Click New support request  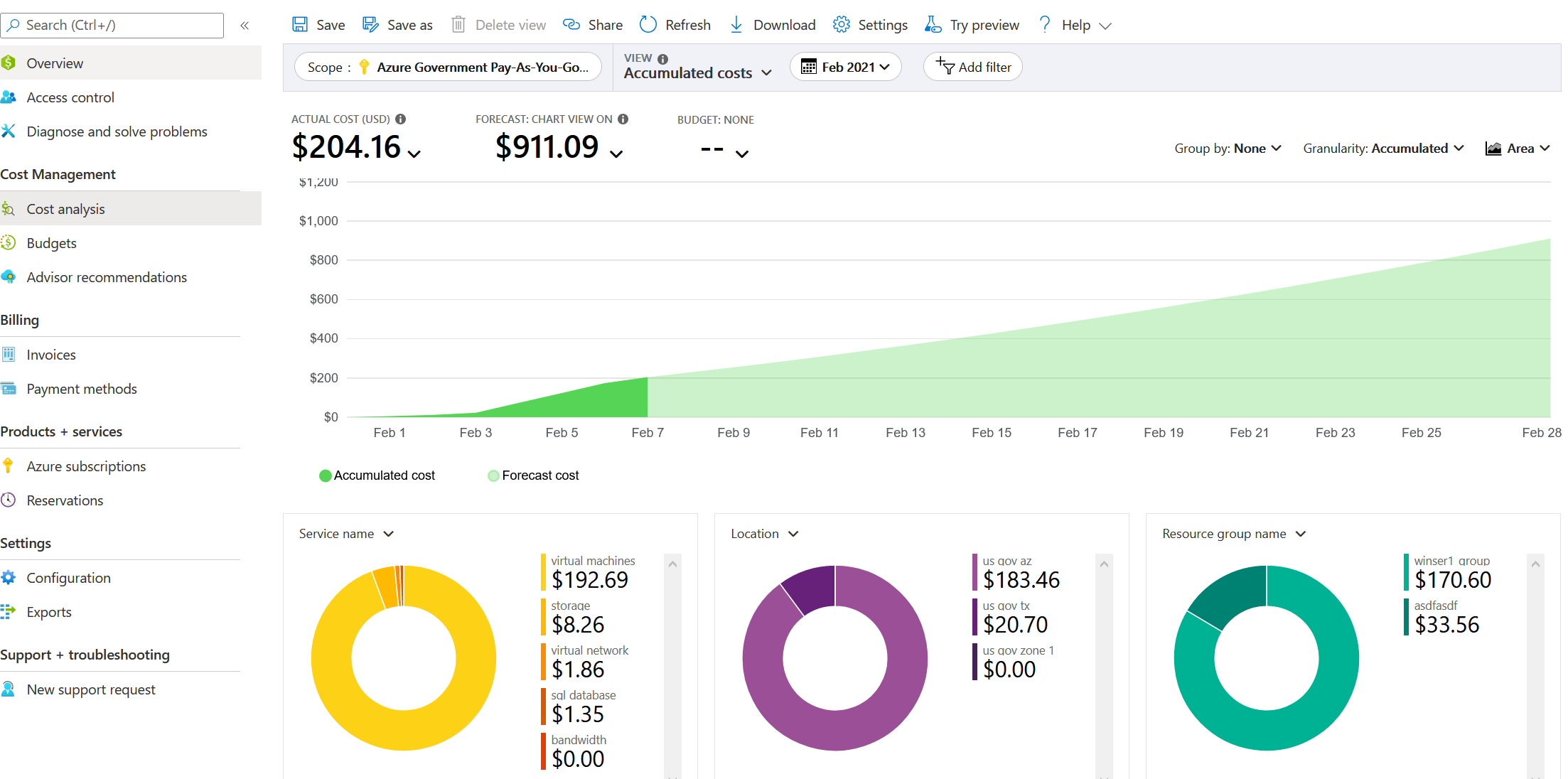click(x=131, y=689)
